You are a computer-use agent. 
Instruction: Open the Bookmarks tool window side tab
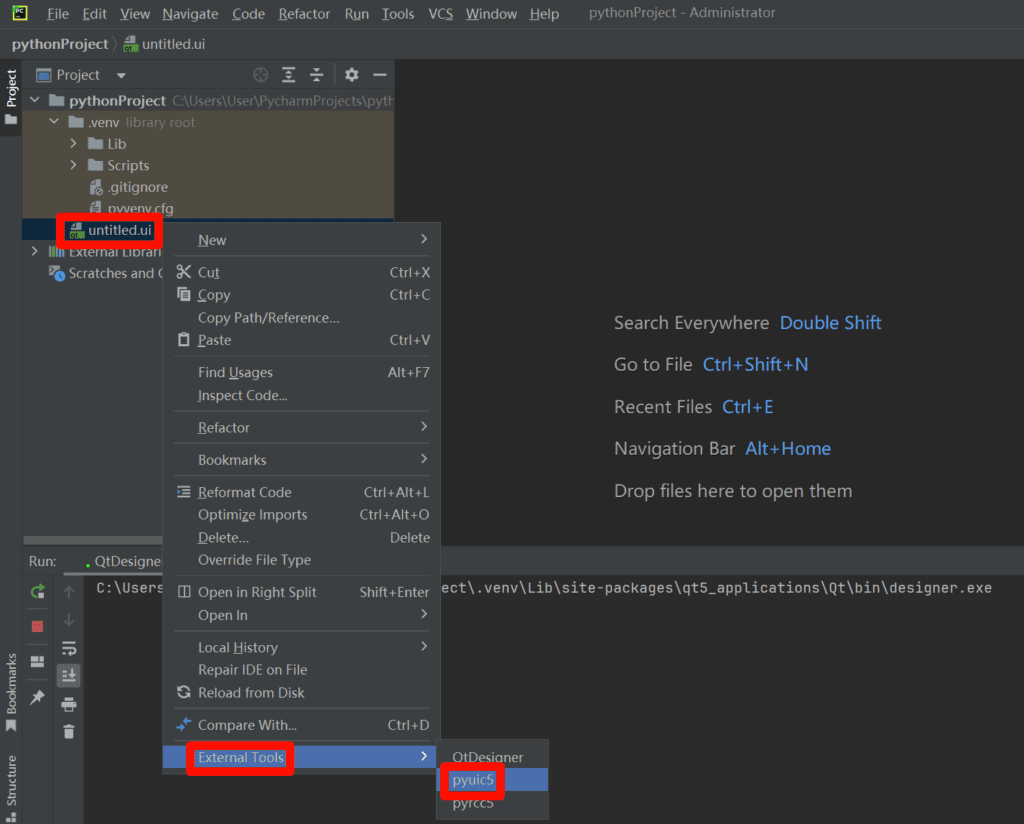11,692
